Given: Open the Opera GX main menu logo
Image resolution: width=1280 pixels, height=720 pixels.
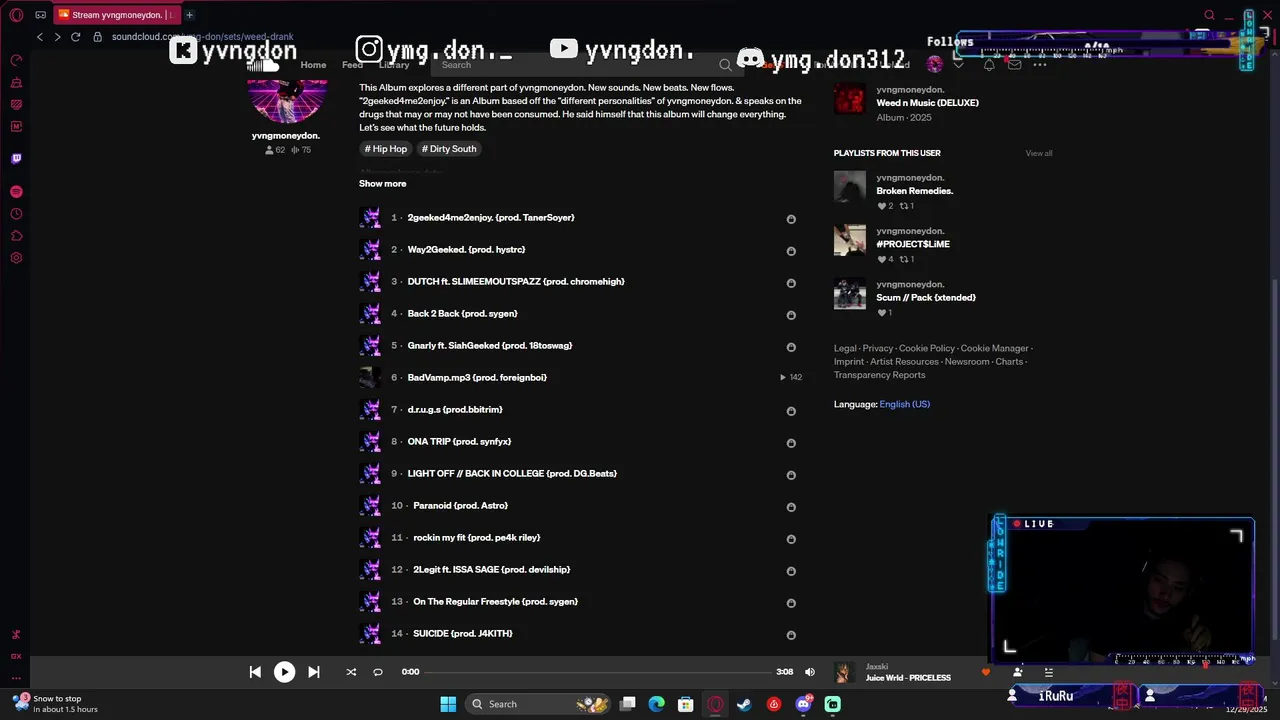Looking at the screenshot, I should coord(16,15).
